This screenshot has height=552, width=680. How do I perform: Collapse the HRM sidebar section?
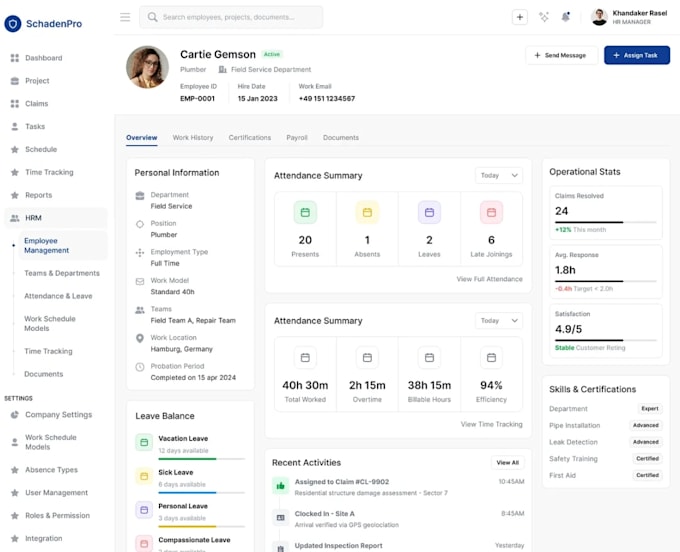[56, 218]
